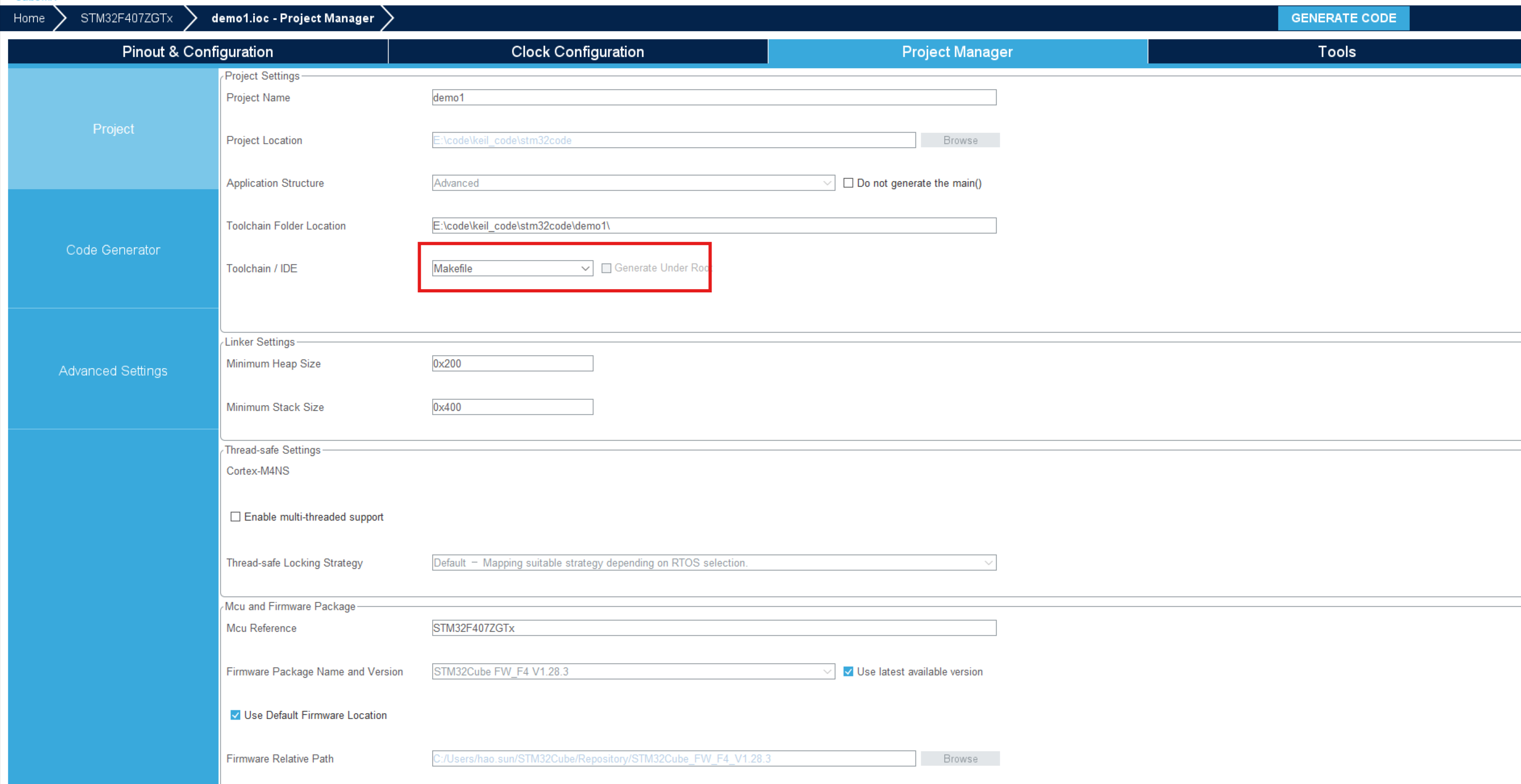Open Advanced Settings sidebar section
The width and height of the screenshot is (1521, 784).
(113, 371)
